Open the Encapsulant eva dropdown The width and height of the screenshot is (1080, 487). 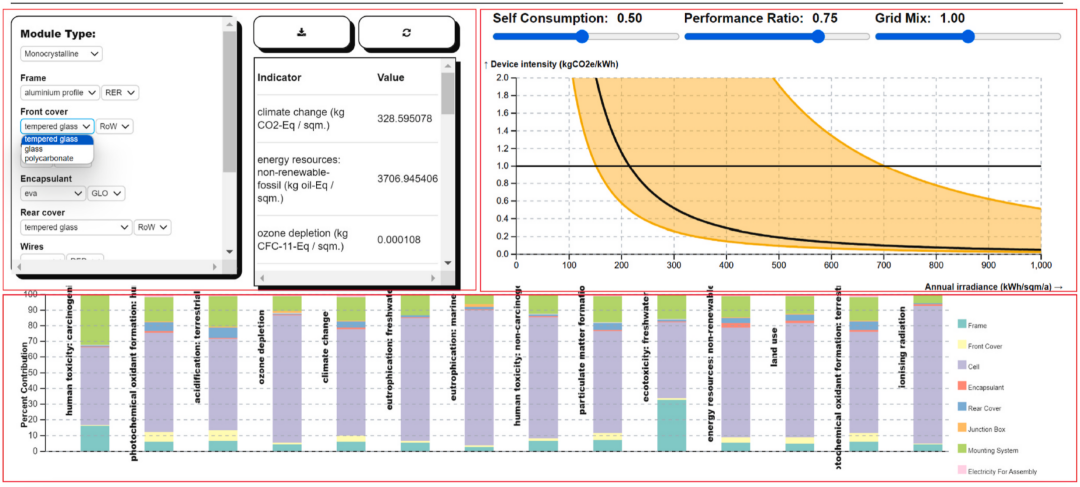pyautogui.click(x=52, y=194)
